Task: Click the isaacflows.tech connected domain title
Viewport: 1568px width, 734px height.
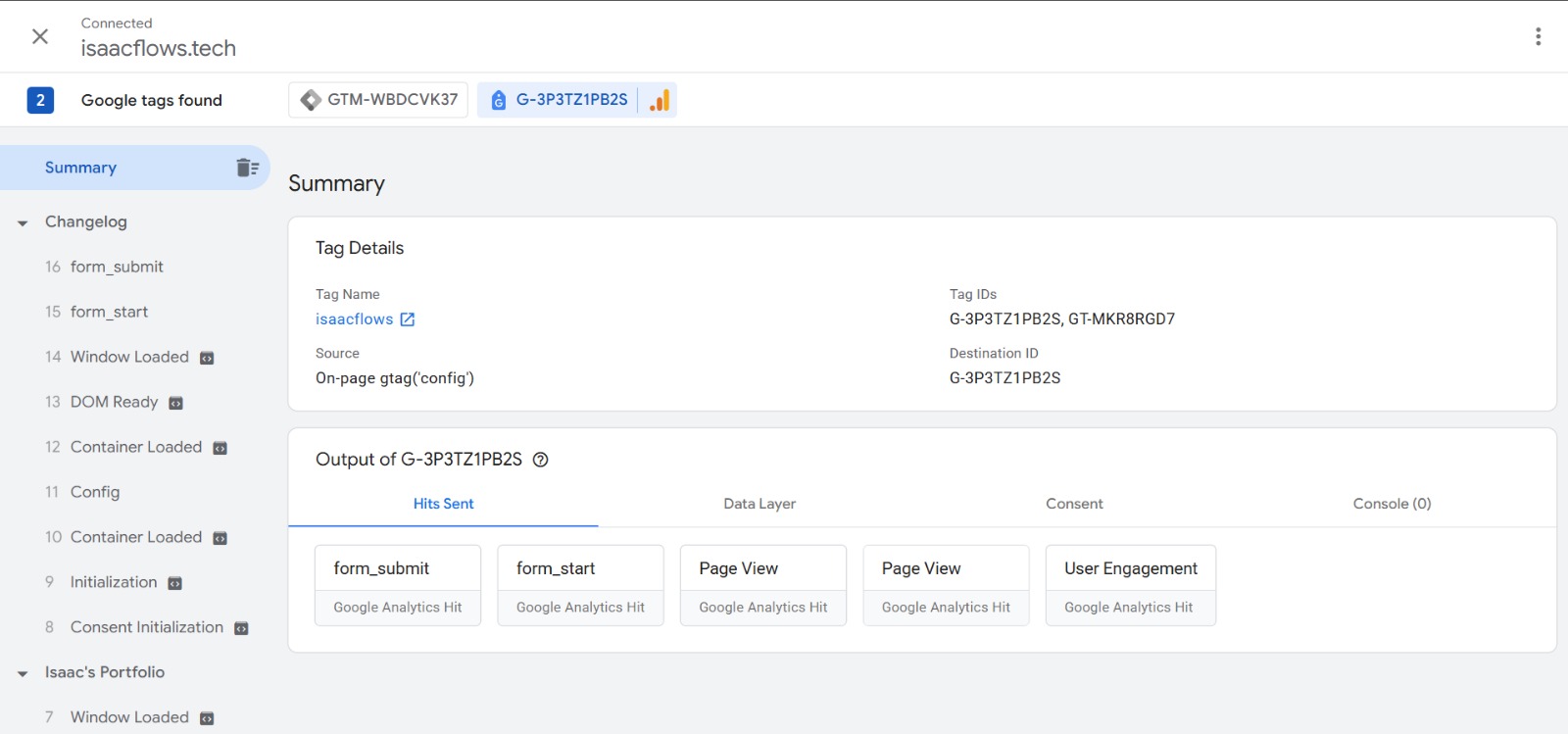Action: click(158, 48)
